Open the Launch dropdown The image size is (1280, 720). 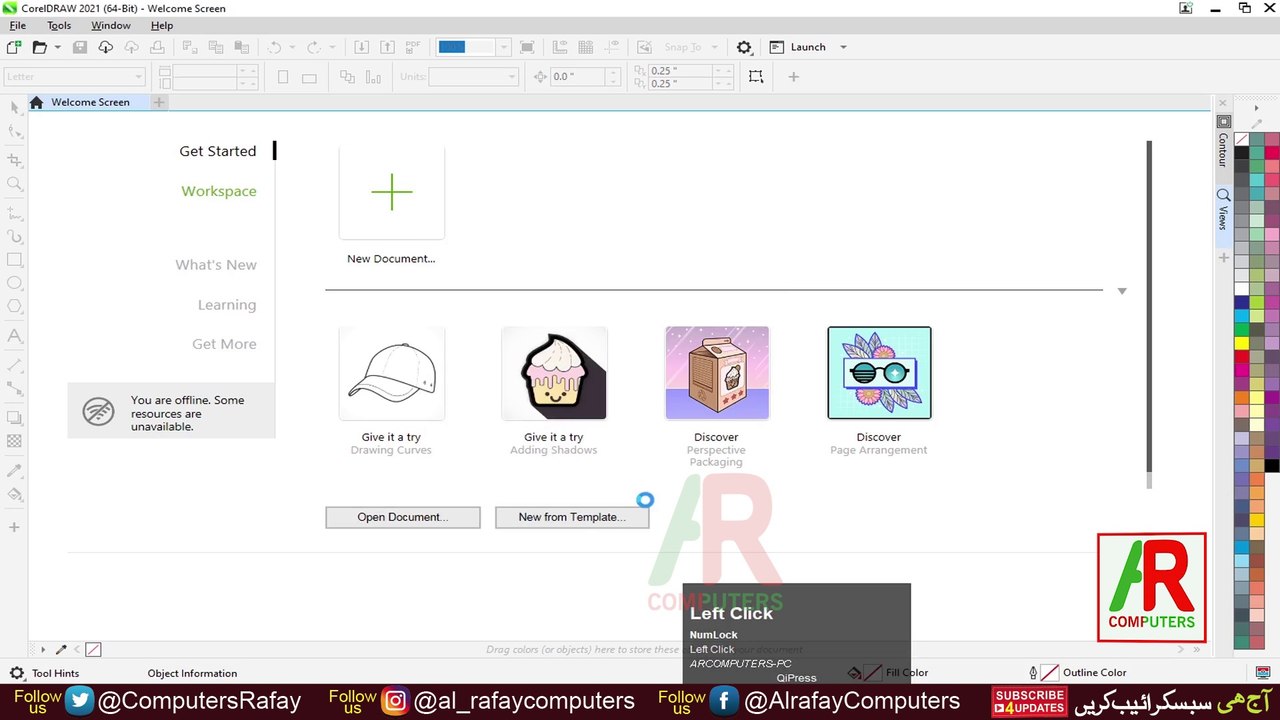(843, 47)
